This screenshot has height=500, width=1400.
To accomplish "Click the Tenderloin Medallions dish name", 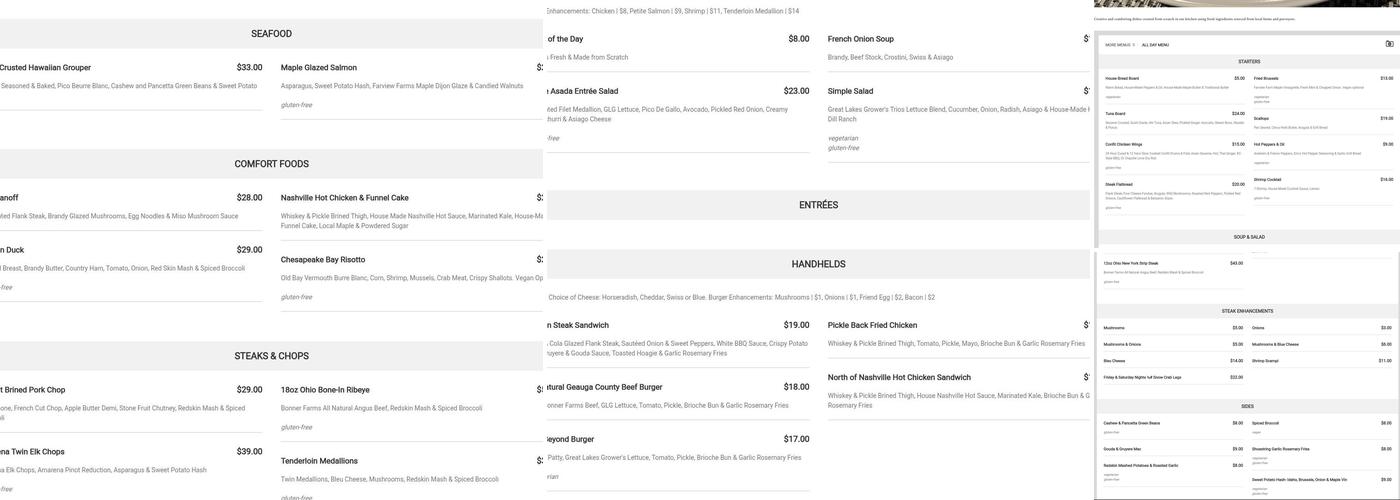I will pyautogui.click(x=318, y=461).
